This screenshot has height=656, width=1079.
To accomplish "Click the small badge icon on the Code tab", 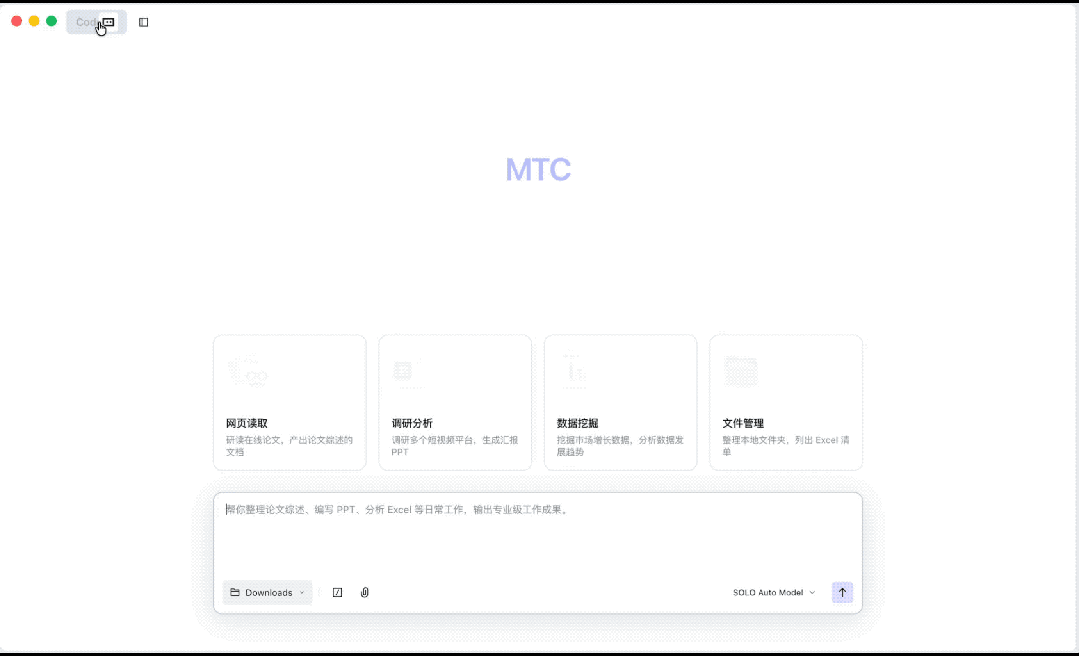I will tap(108, 21).
